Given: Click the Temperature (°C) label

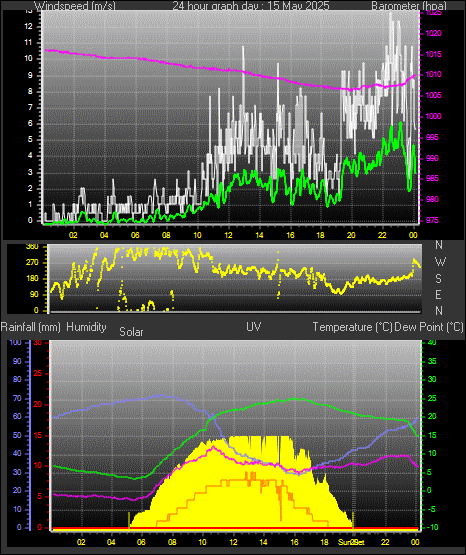Looking at the screenshot, I should (x=352, y=327).
